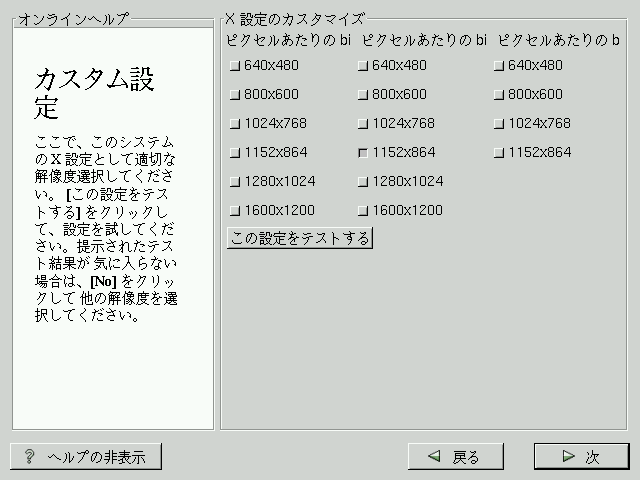Viewport: 640px width, 480px height.
Task: Proceed with the 次 button
Action: pos(581,457)
